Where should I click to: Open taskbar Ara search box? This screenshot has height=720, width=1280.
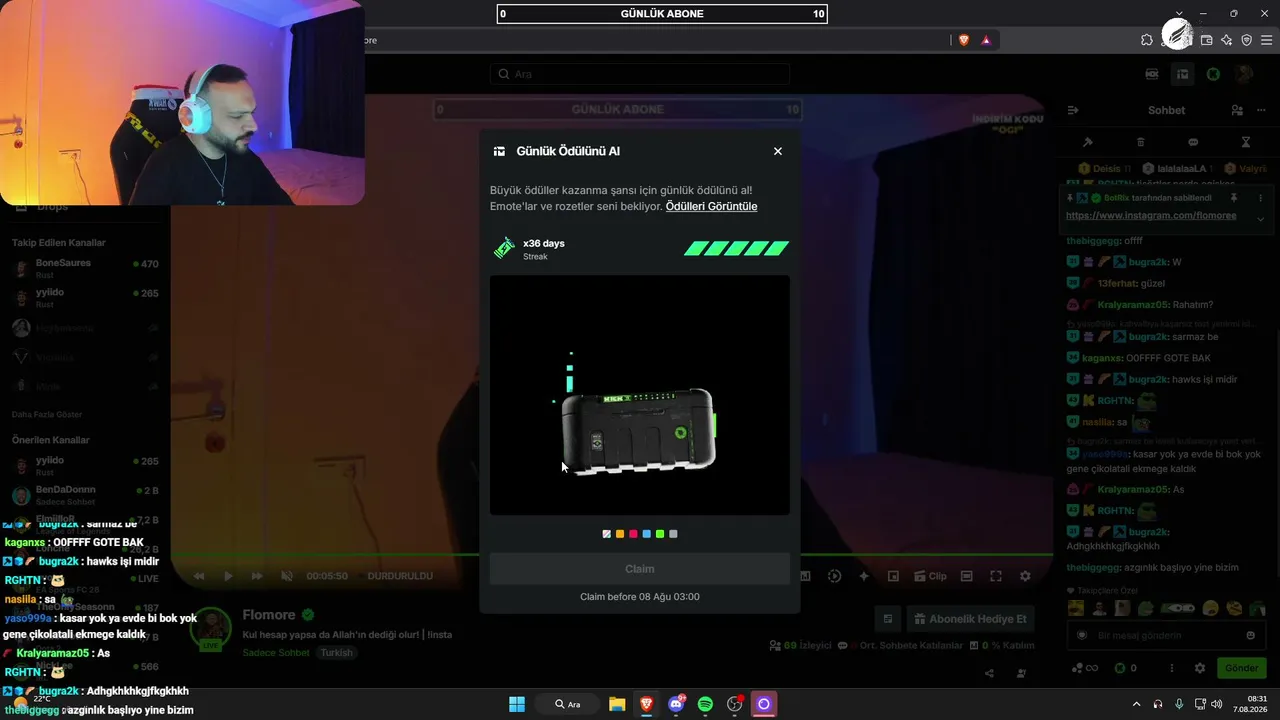click(567, 704)
